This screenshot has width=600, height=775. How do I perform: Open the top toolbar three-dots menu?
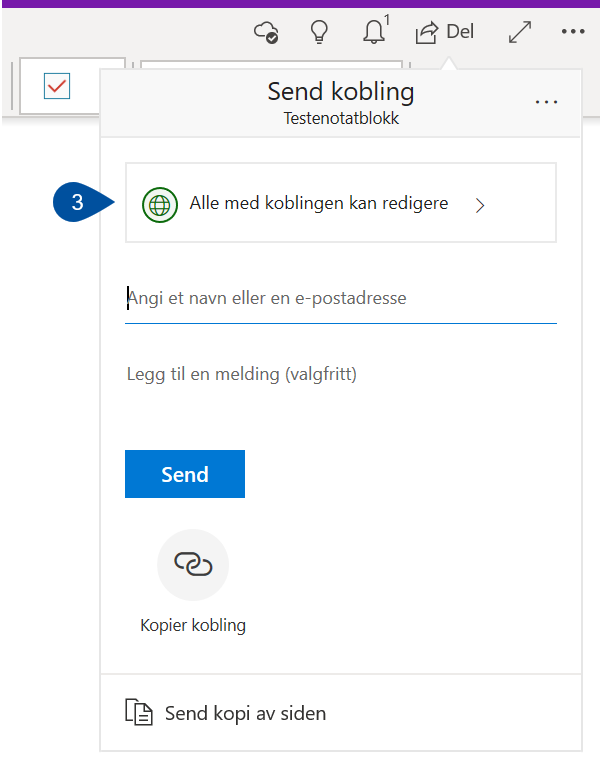(573, 32)
